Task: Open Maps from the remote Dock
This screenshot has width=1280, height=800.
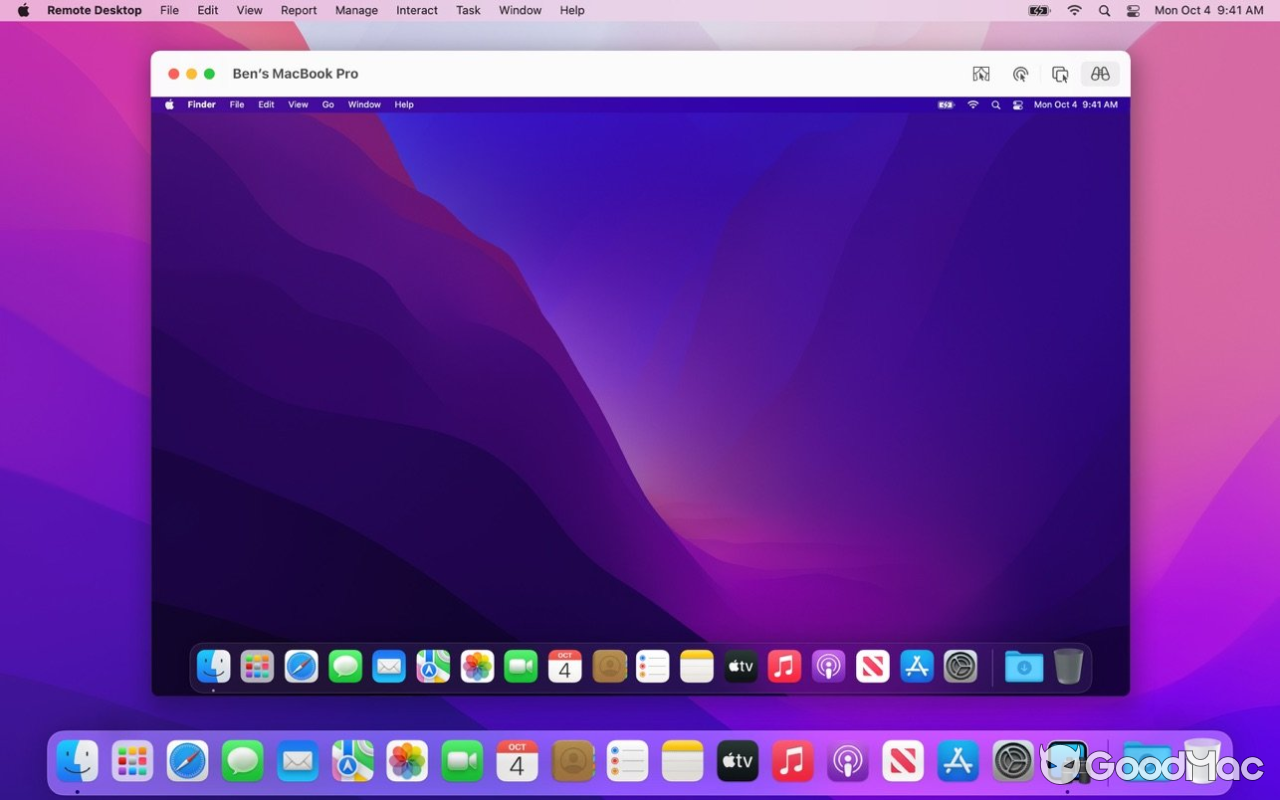Action: pyautogui.click(x=433, y=666)
